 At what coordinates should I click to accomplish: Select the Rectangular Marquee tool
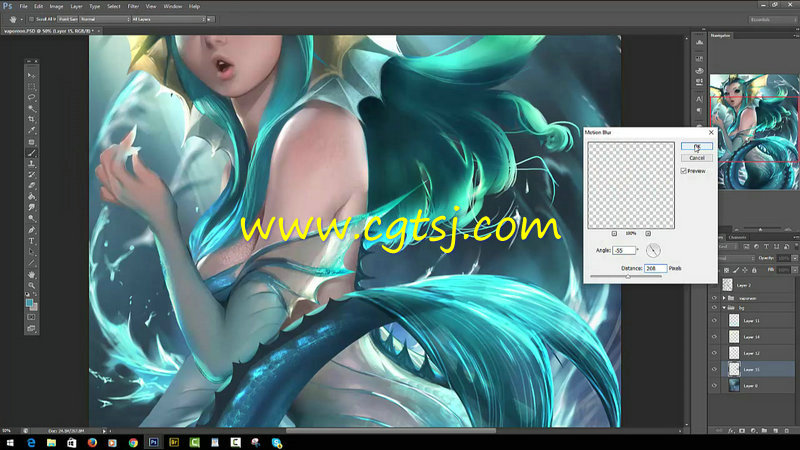pos(31,86)
